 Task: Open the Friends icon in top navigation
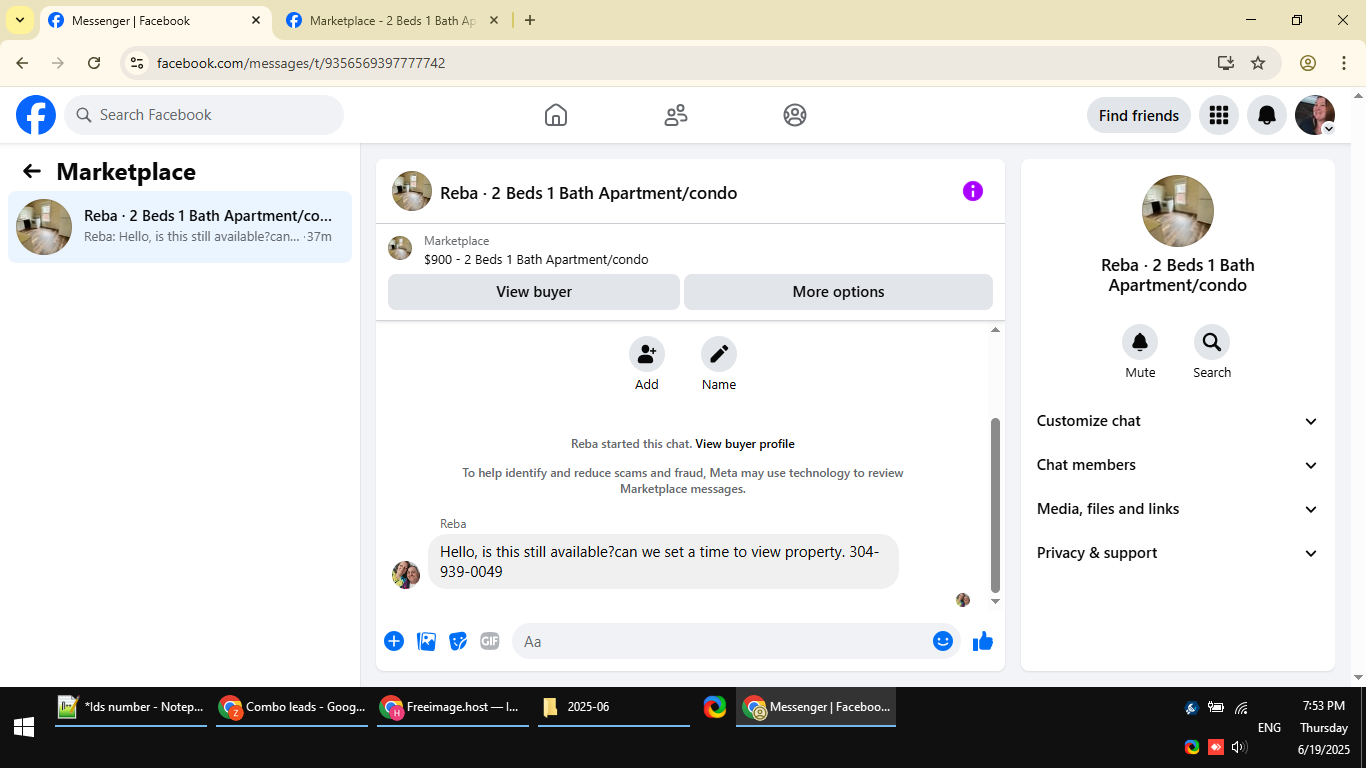(676, 115)
